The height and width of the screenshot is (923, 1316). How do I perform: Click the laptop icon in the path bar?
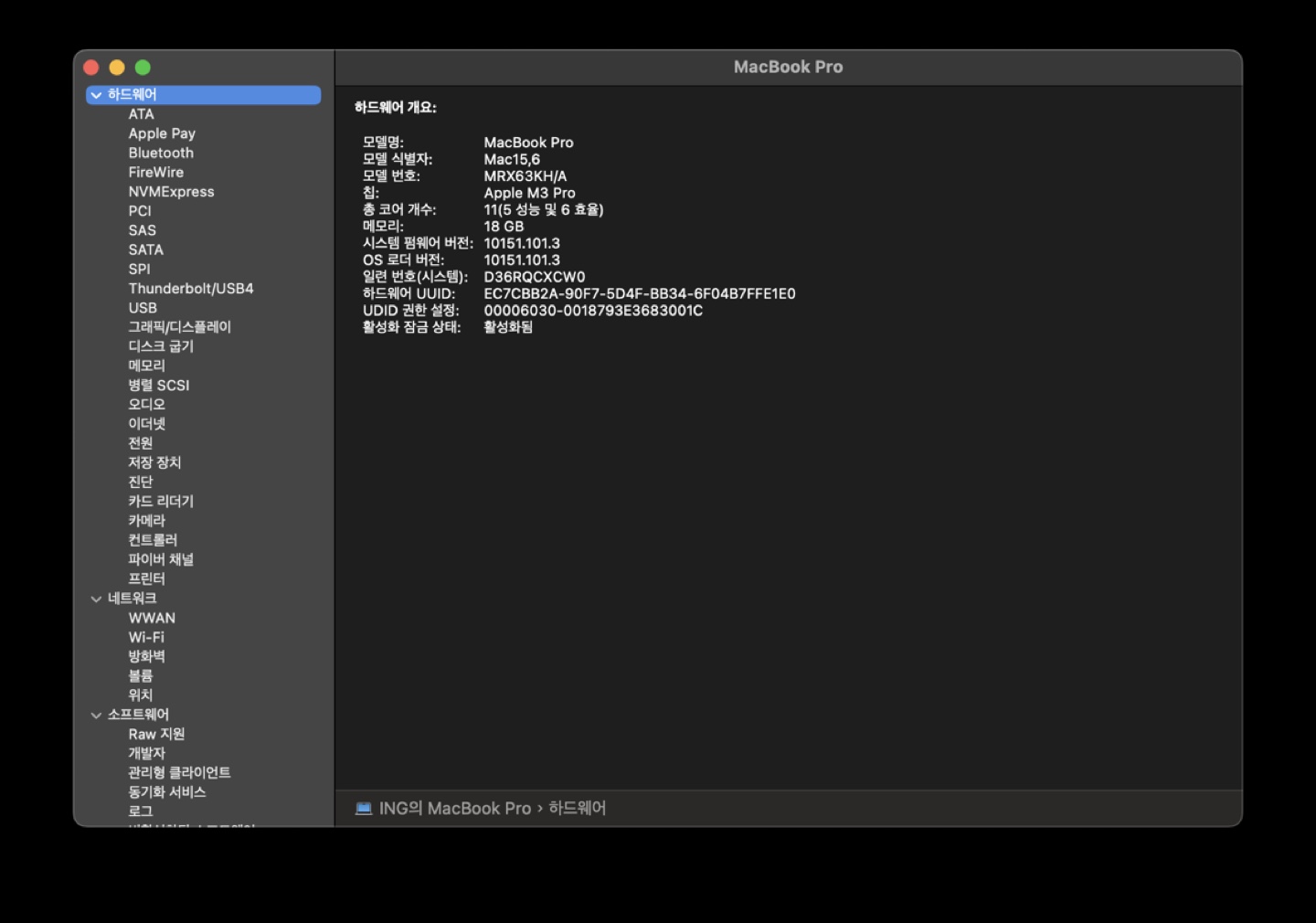[364, 808]
